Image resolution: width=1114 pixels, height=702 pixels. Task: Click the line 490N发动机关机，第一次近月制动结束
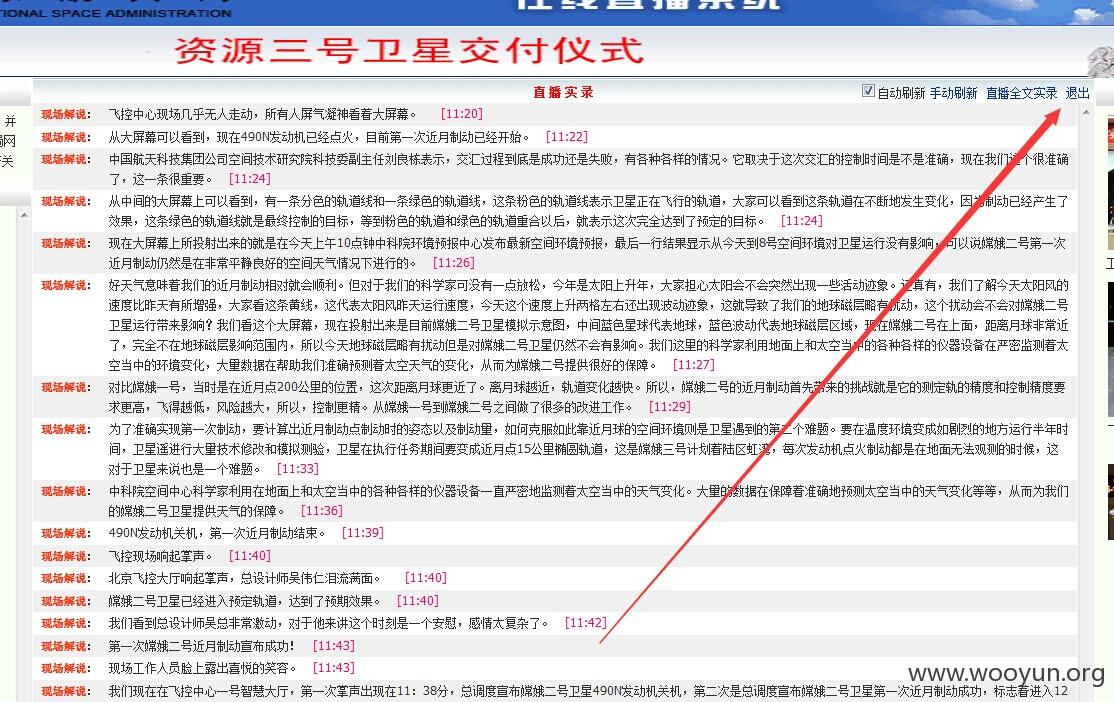point(217,533)
